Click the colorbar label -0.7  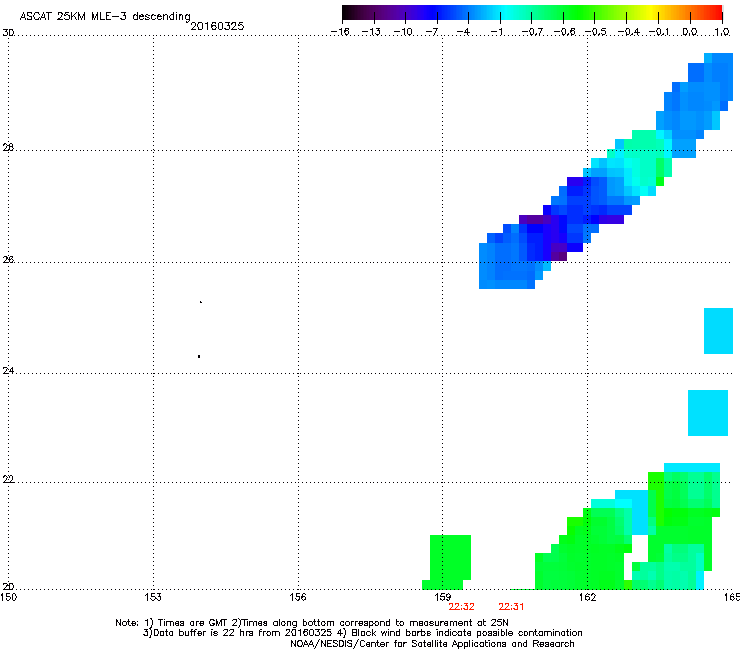[x=532, y=32]
